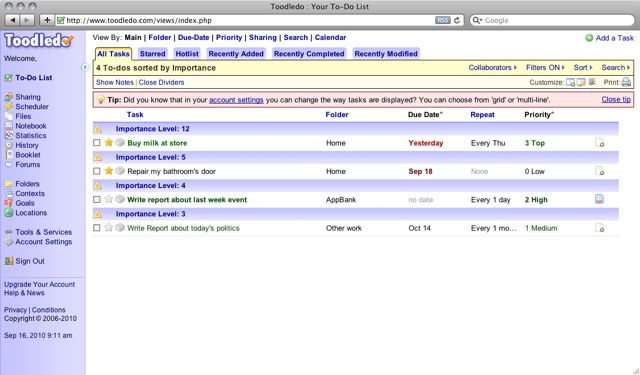Click the account settings link in the tip

(236, 100)
